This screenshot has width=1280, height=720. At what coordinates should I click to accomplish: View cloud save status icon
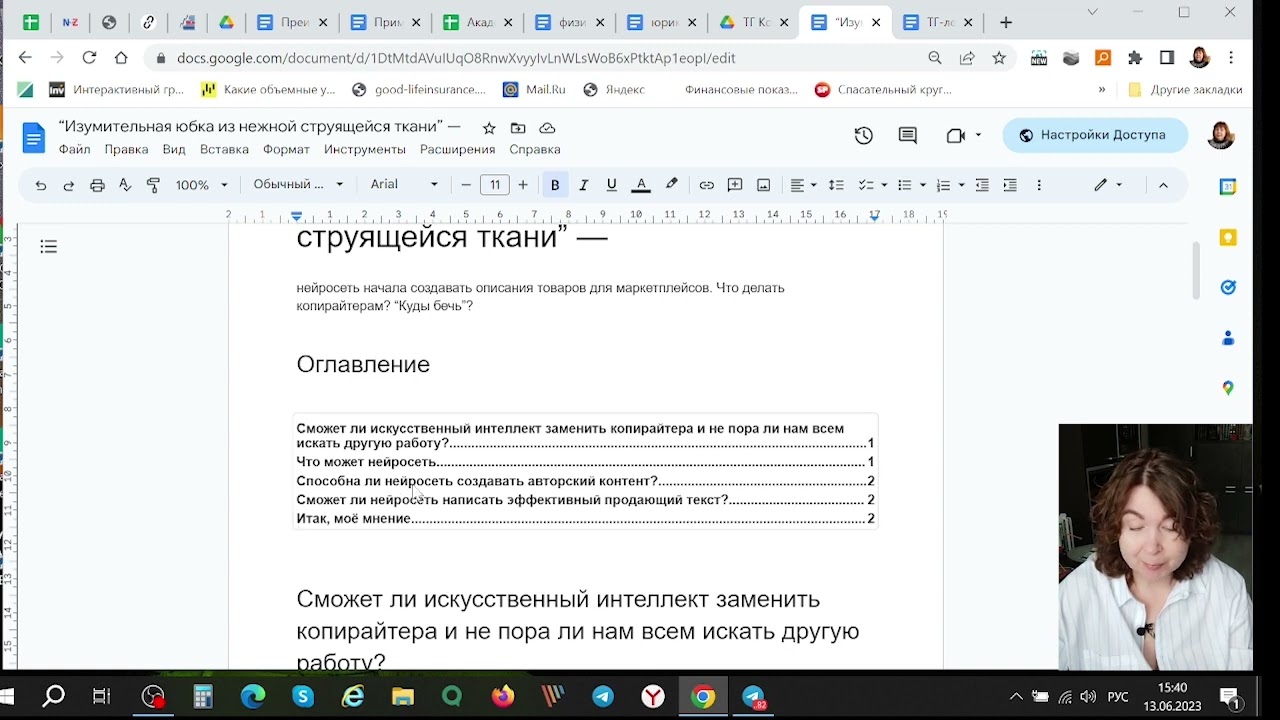click(x=547, y=128)
